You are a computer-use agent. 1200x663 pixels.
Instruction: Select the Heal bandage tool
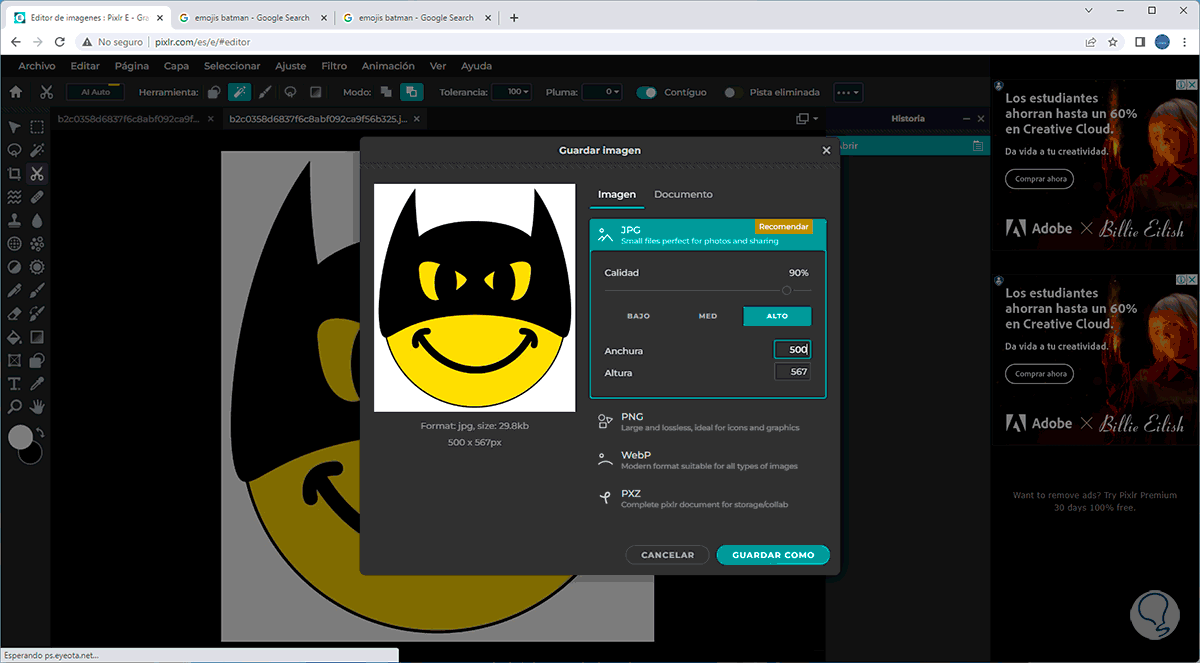coord(37,197)
